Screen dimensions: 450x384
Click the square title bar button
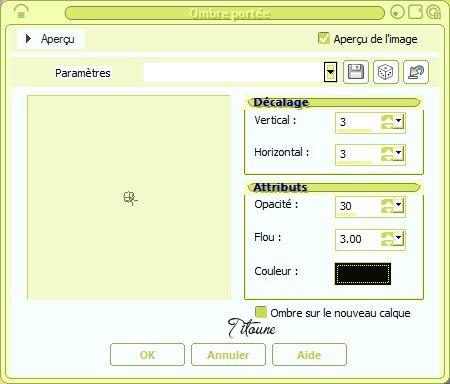(x=415, y=12)
